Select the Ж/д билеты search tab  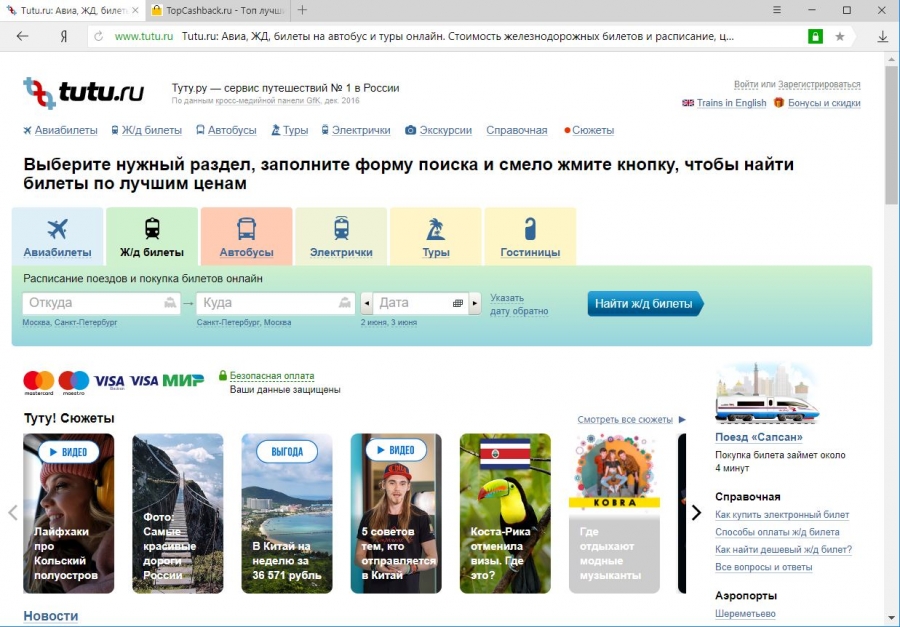[152, 237]
